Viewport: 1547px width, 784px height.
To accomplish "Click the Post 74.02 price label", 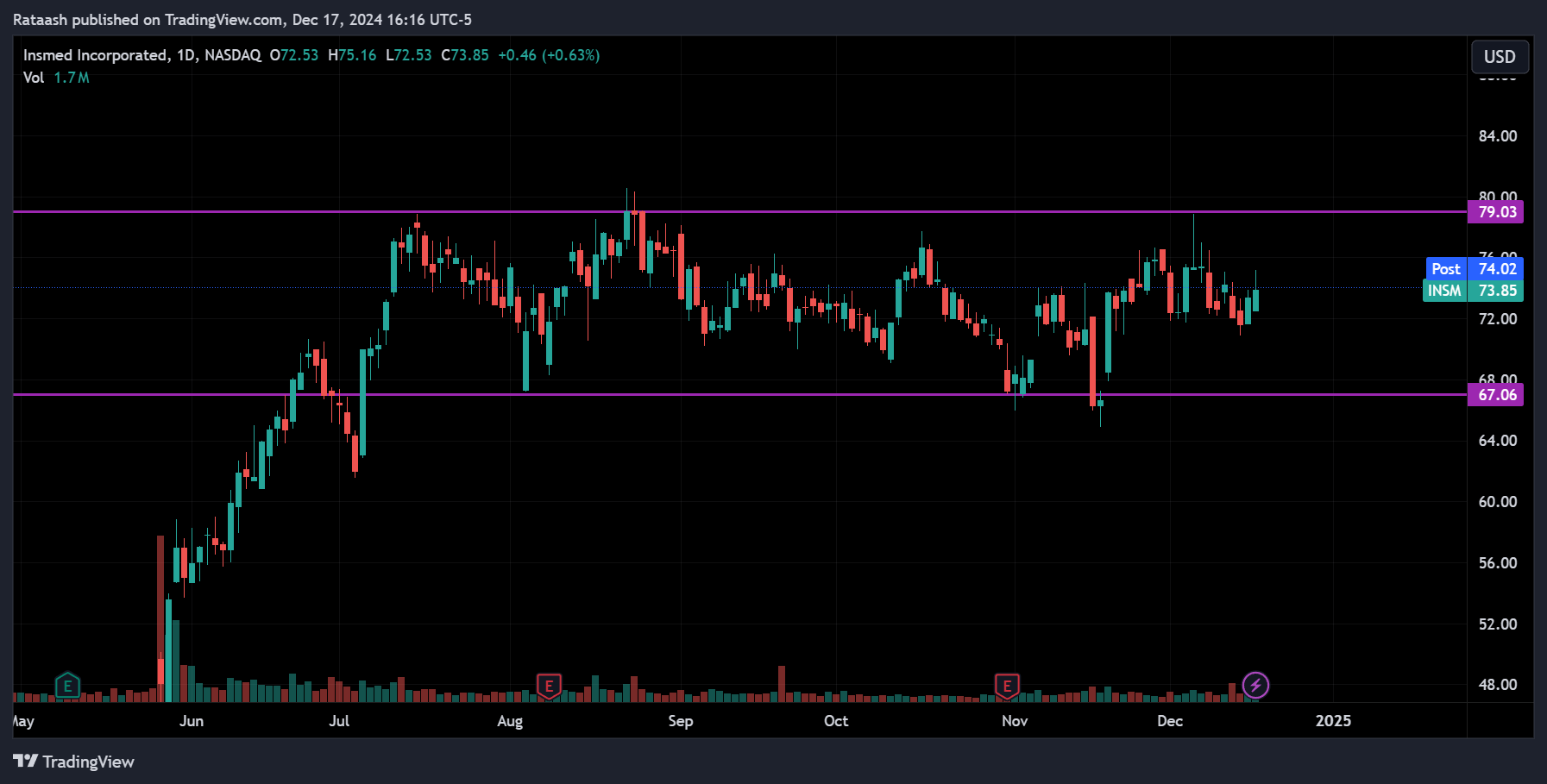I will click(x=1475, y=269).
